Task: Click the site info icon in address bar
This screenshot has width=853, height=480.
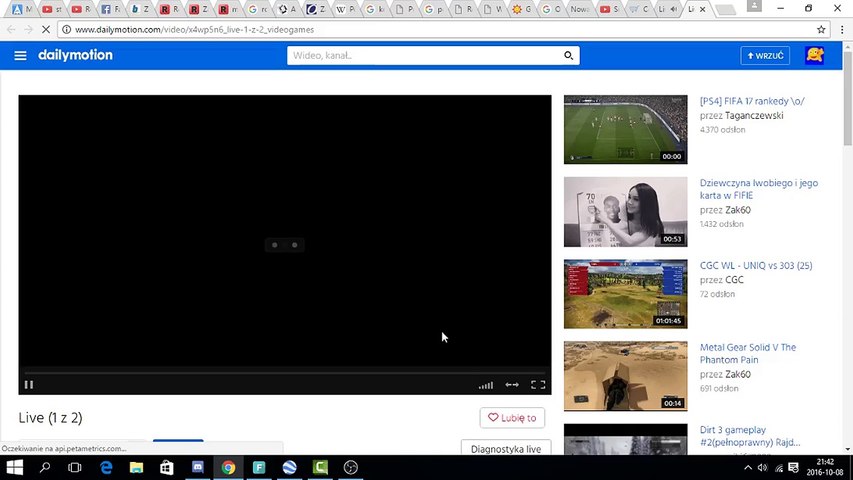Action: 66,29
